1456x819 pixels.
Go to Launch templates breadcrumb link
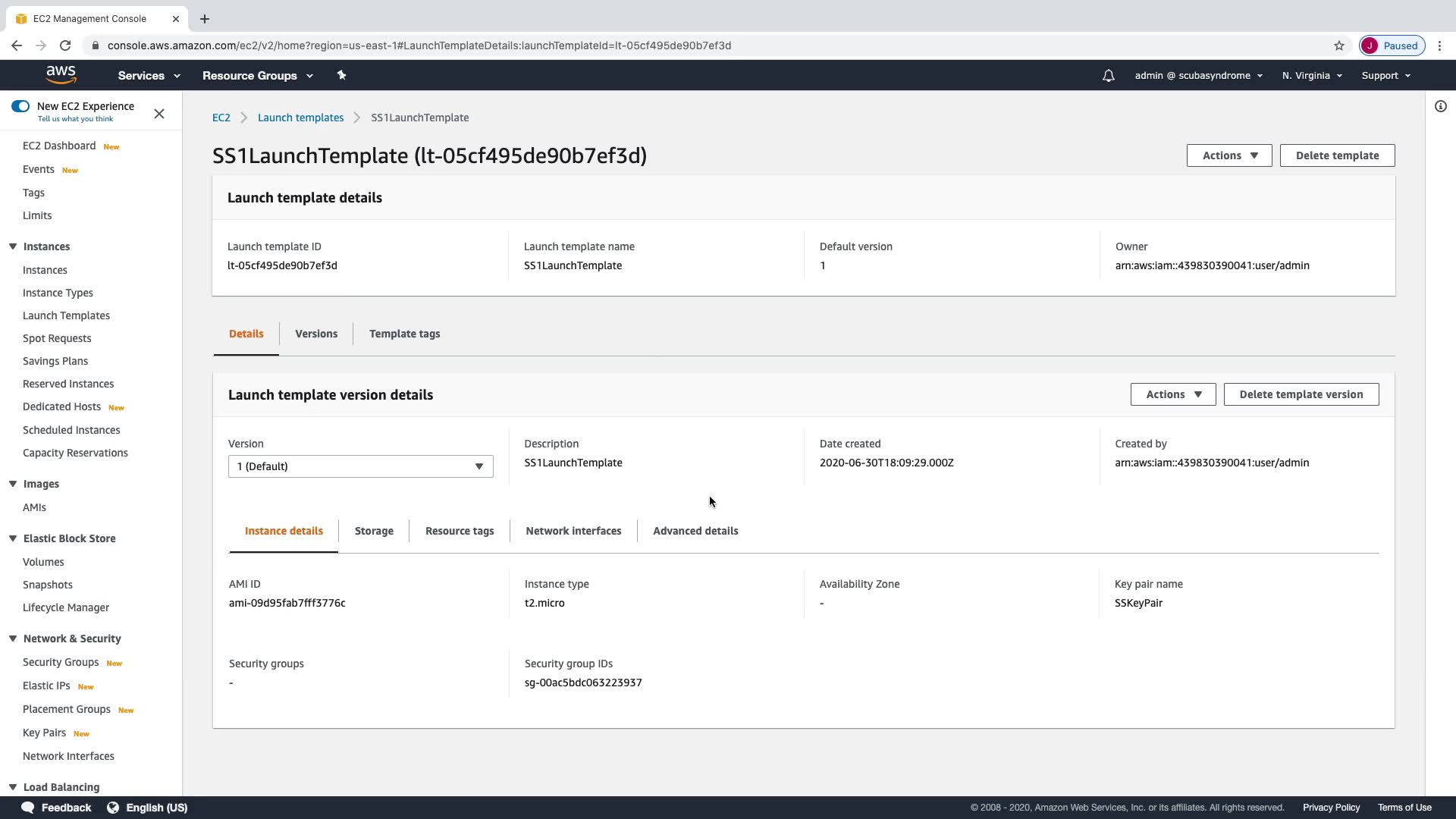click(x=300, y=118)
